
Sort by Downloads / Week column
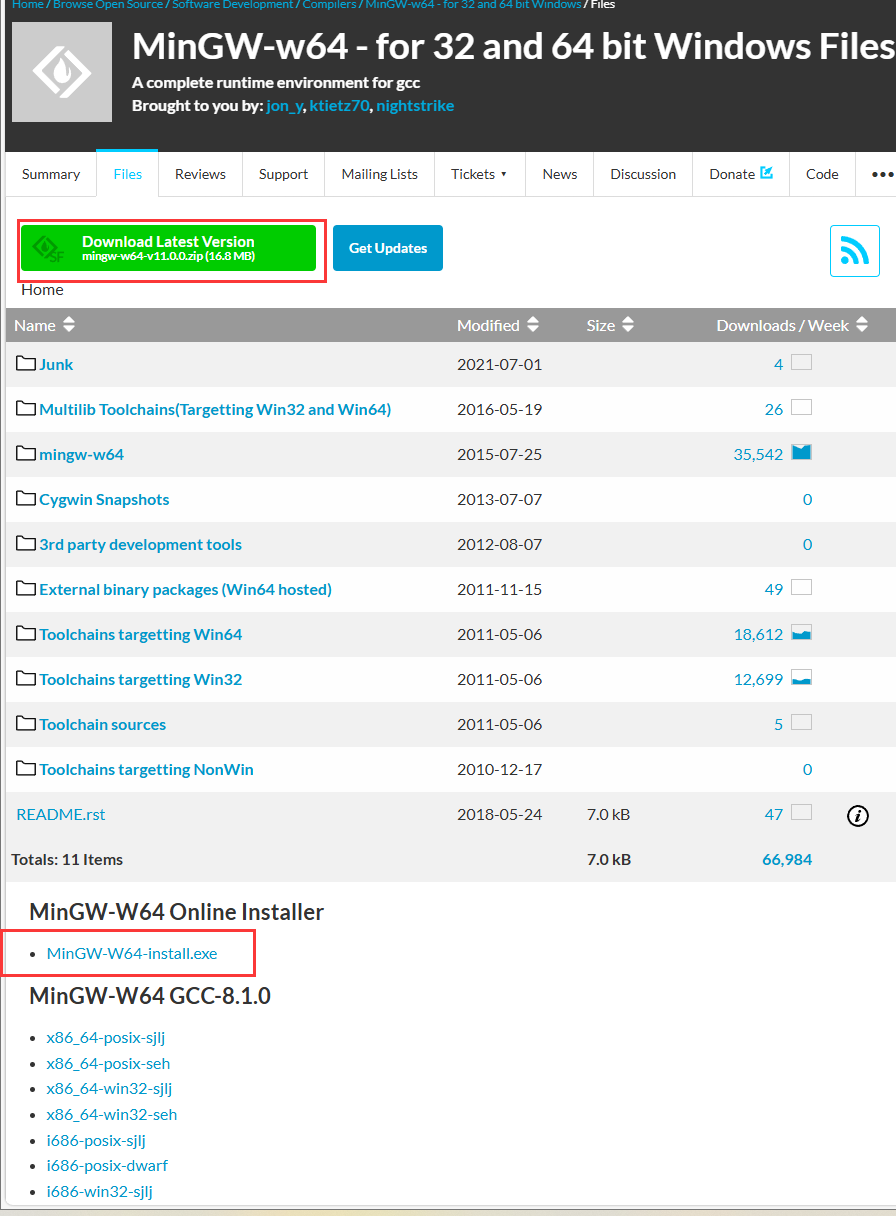(x=792, y=325)
